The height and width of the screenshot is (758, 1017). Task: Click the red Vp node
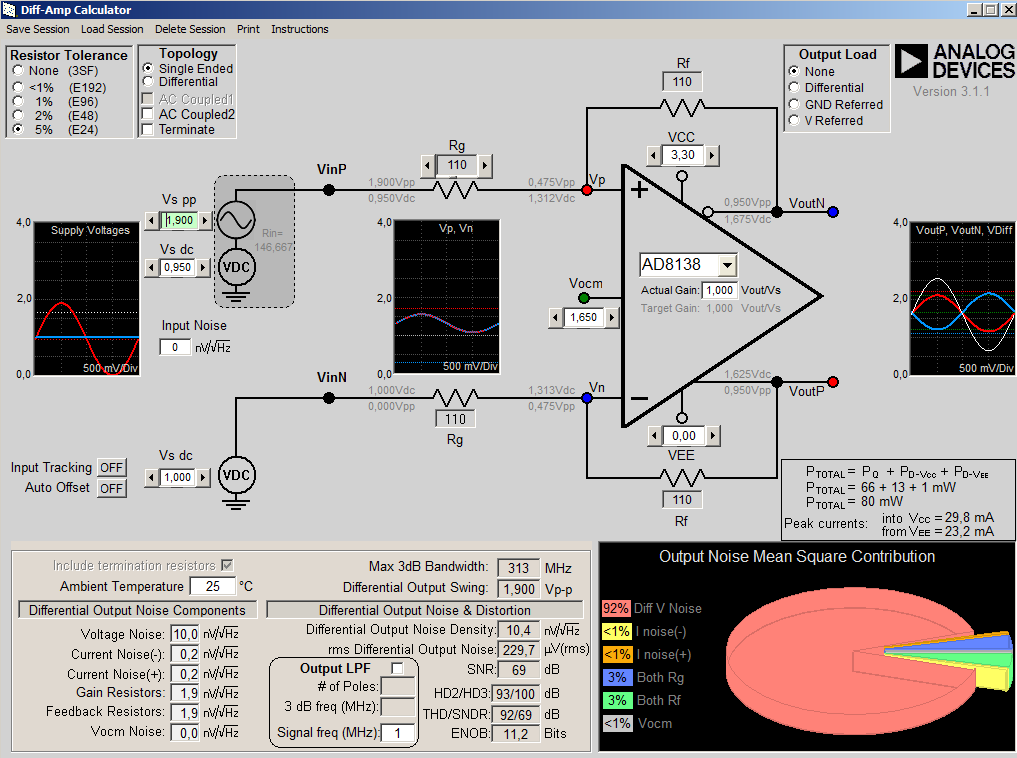[587, 190]
